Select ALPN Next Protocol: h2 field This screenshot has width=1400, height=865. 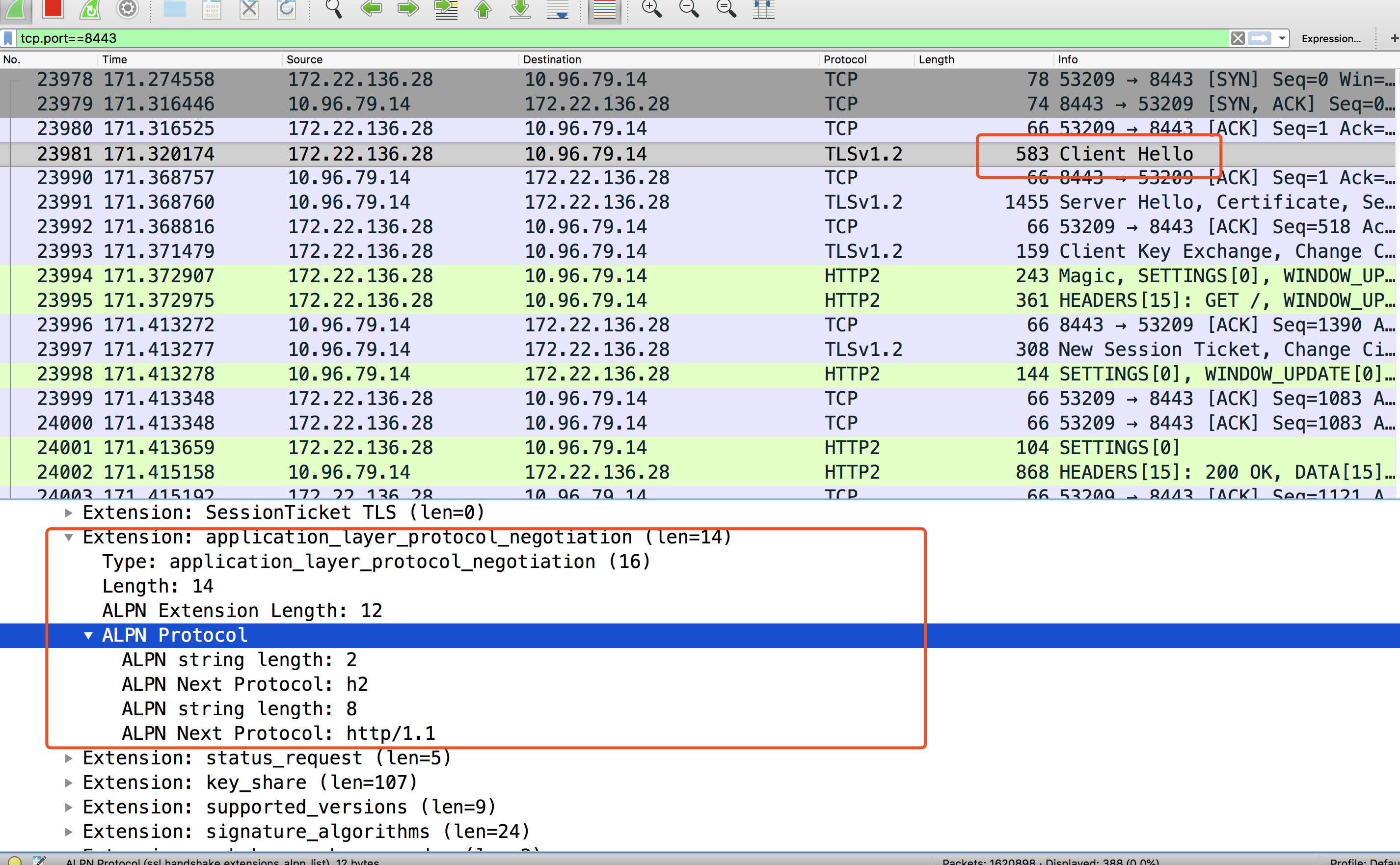coord(245,685)
